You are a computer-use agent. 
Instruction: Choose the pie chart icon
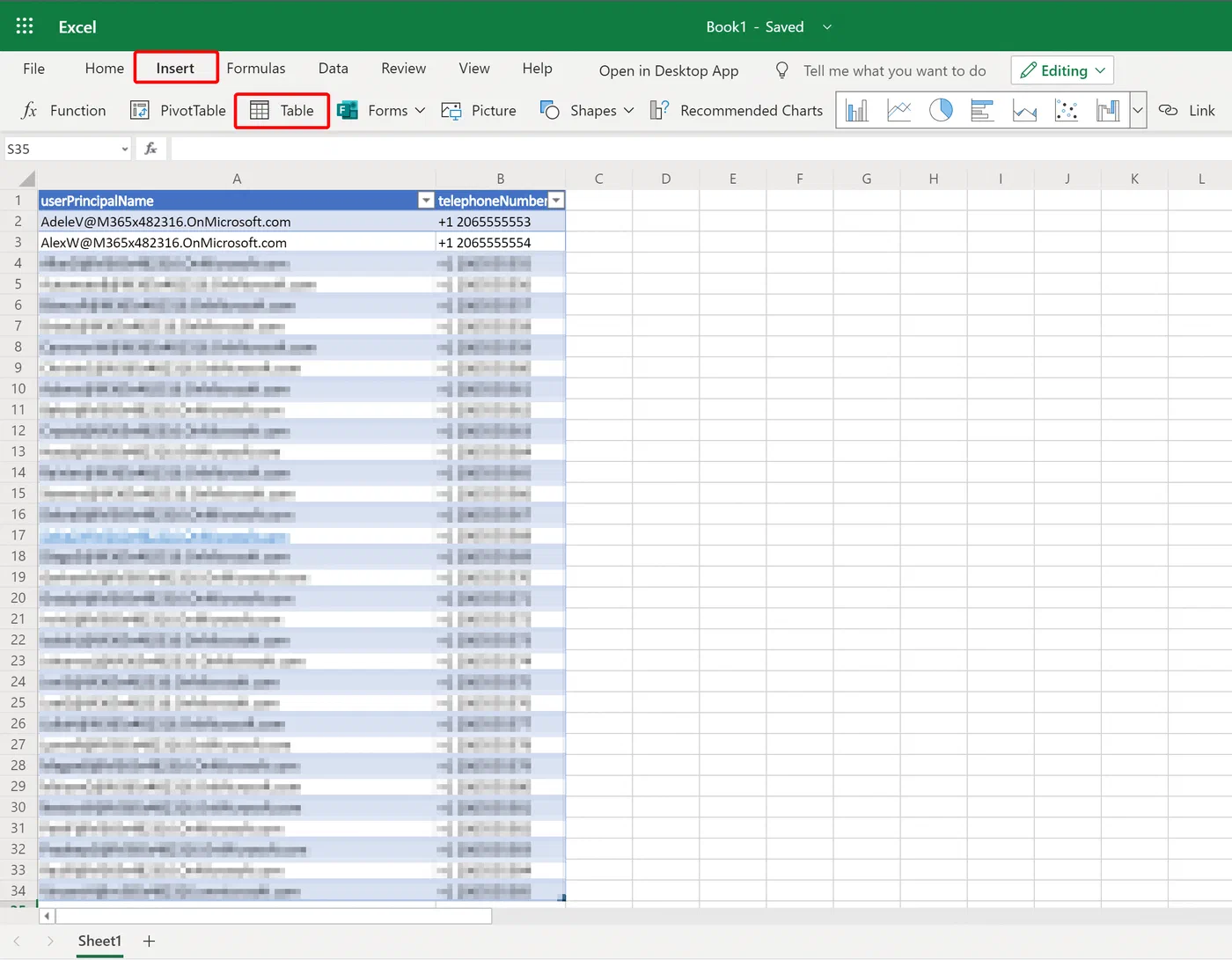coord(941,110)
